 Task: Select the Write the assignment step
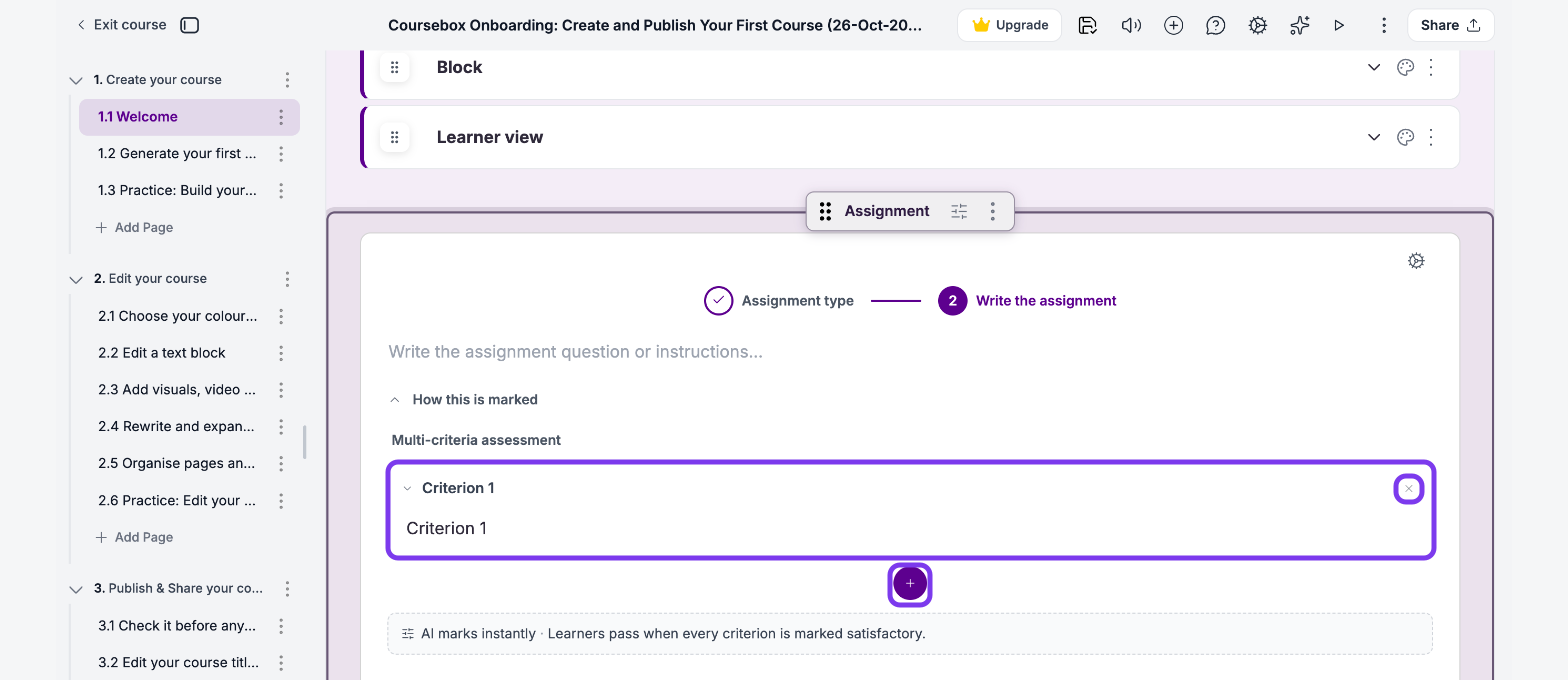(x=1027, y=300)
